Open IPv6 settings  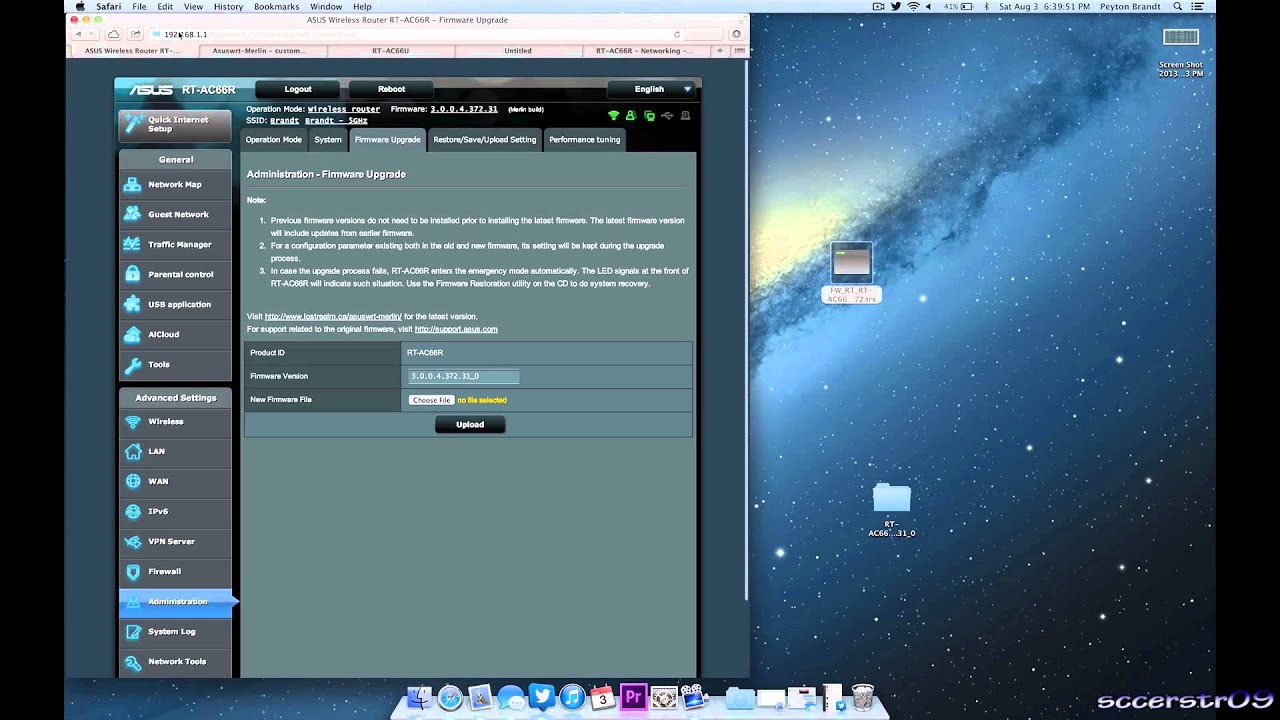click(x=175, y=511)
